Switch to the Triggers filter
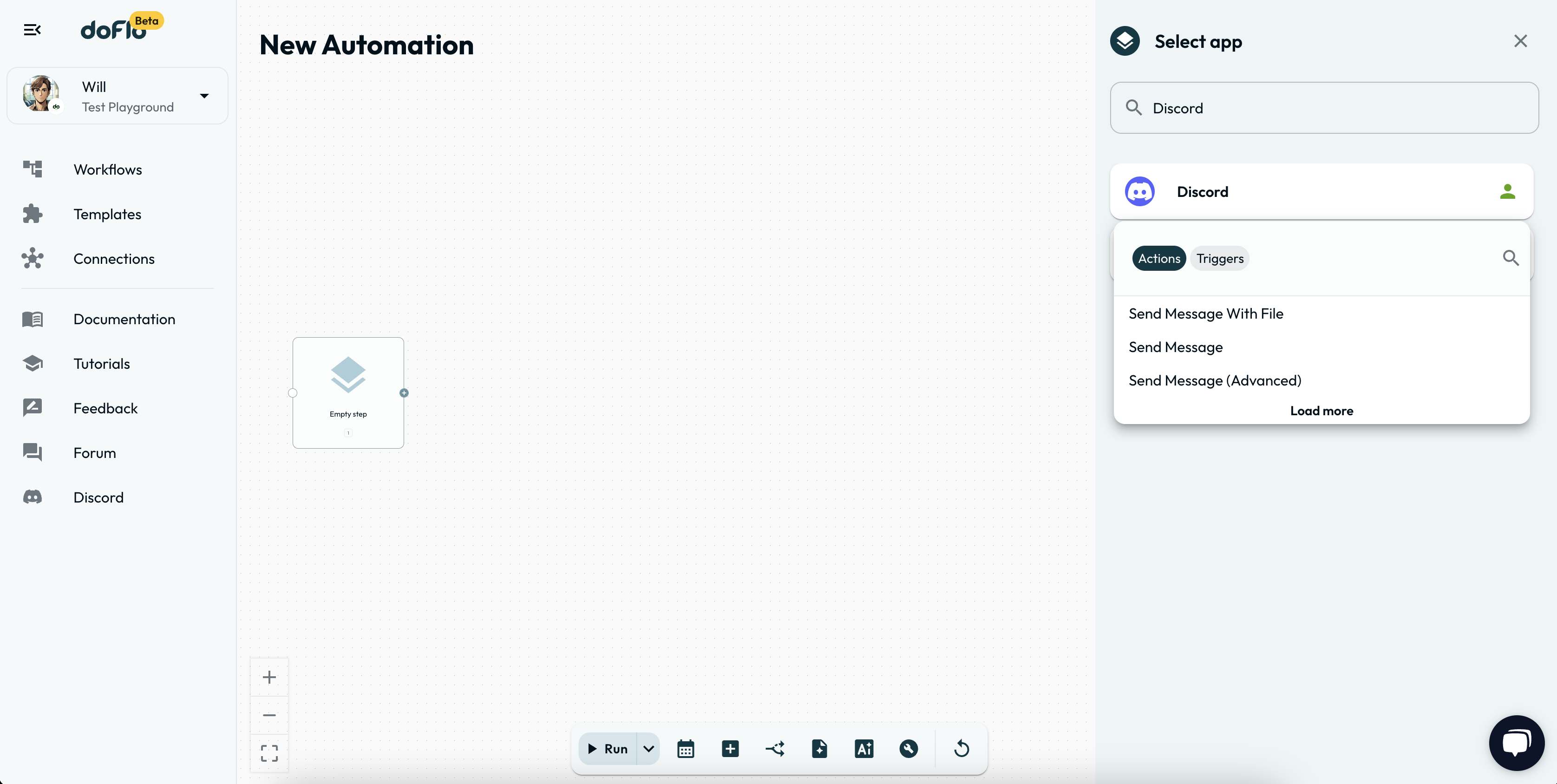Image resolution: width=1557 pixels, height=784 pixels. [x=1220, y=258]
